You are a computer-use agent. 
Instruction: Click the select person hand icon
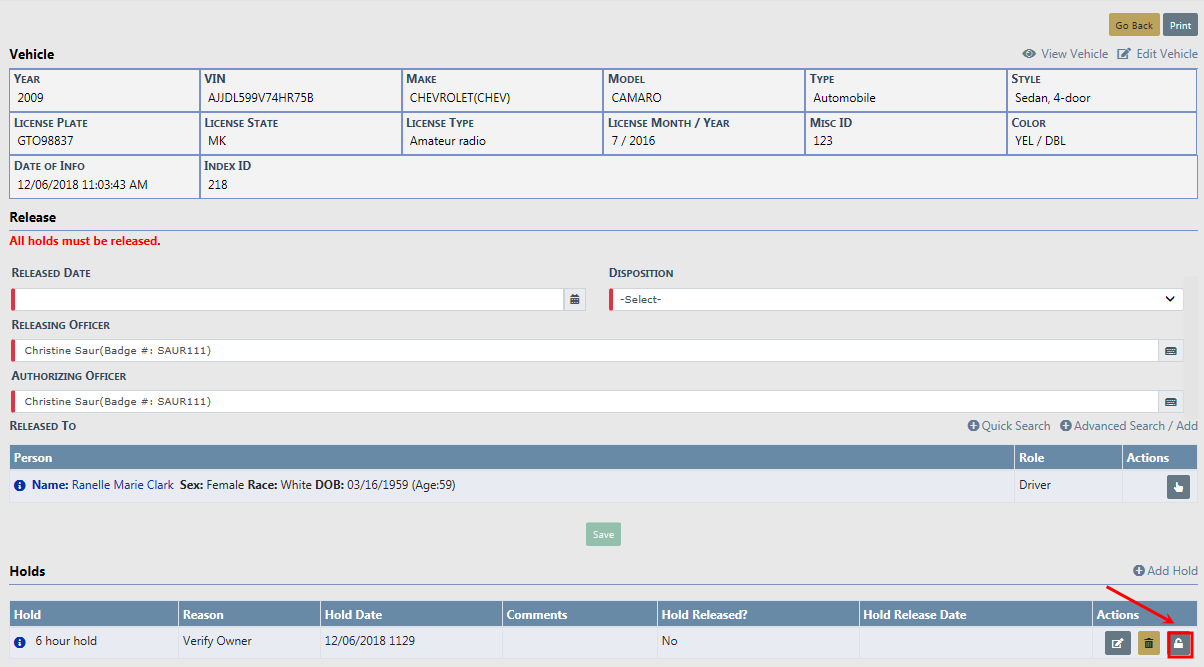pos(1178,487)
